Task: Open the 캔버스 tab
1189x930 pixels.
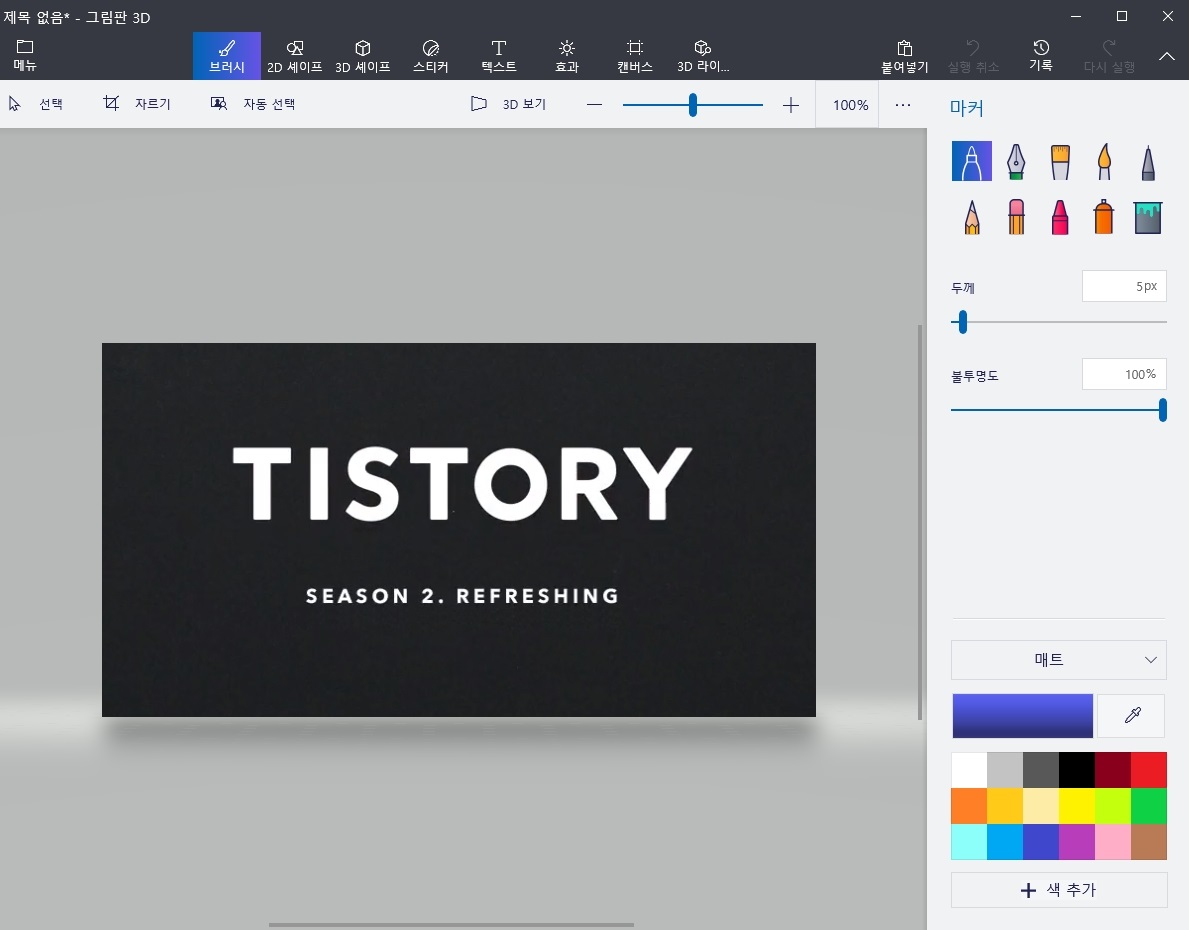Action: [x=635, y=56]
